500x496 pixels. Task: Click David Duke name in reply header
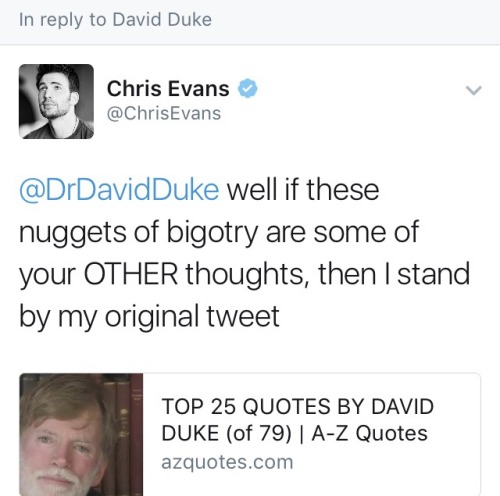point(162,19)
